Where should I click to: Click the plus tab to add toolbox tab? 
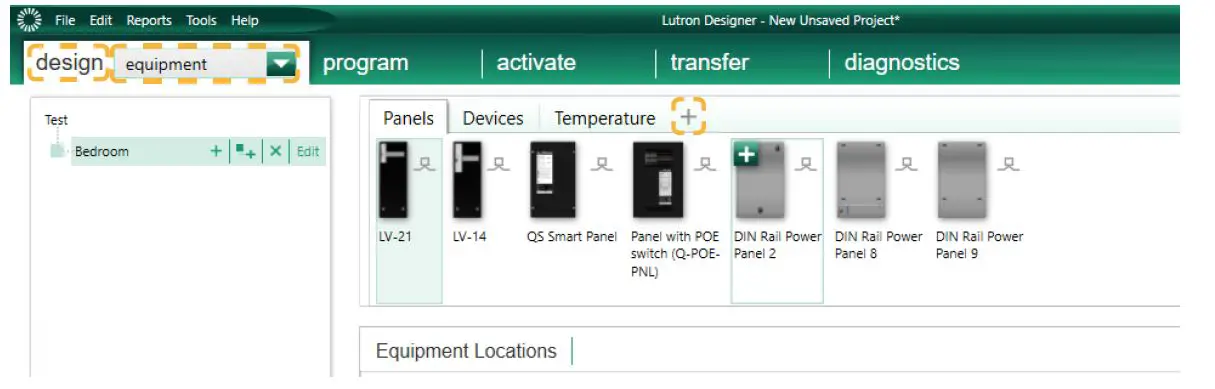(x=687, y=117)
